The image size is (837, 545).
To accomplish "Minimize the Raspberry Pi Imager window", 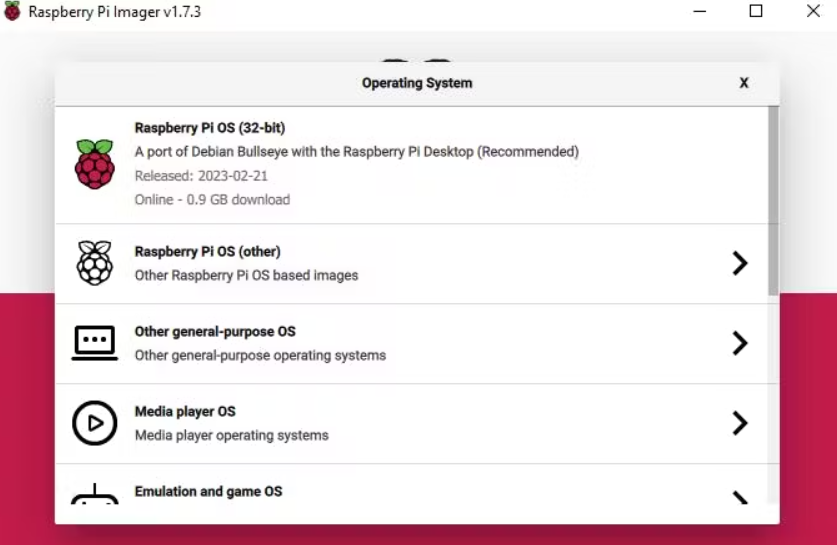I will [x=700, y=11].
